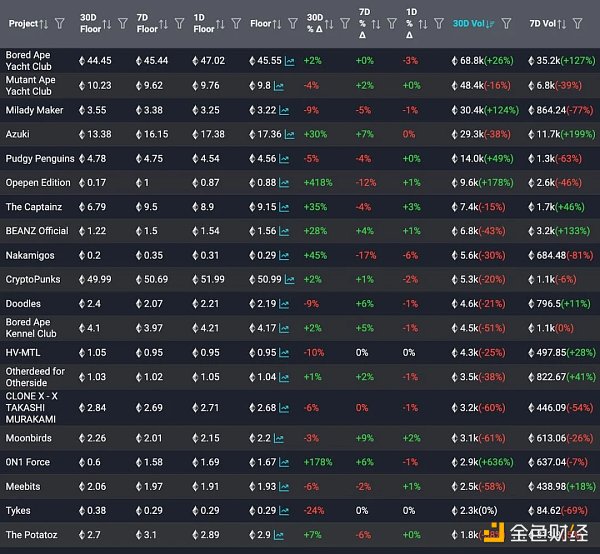Sort by 30D Floor column arrows
Image resolution: width=600 pixels, height=554 pixels.
pyautogui.click(x=107, y=24)
